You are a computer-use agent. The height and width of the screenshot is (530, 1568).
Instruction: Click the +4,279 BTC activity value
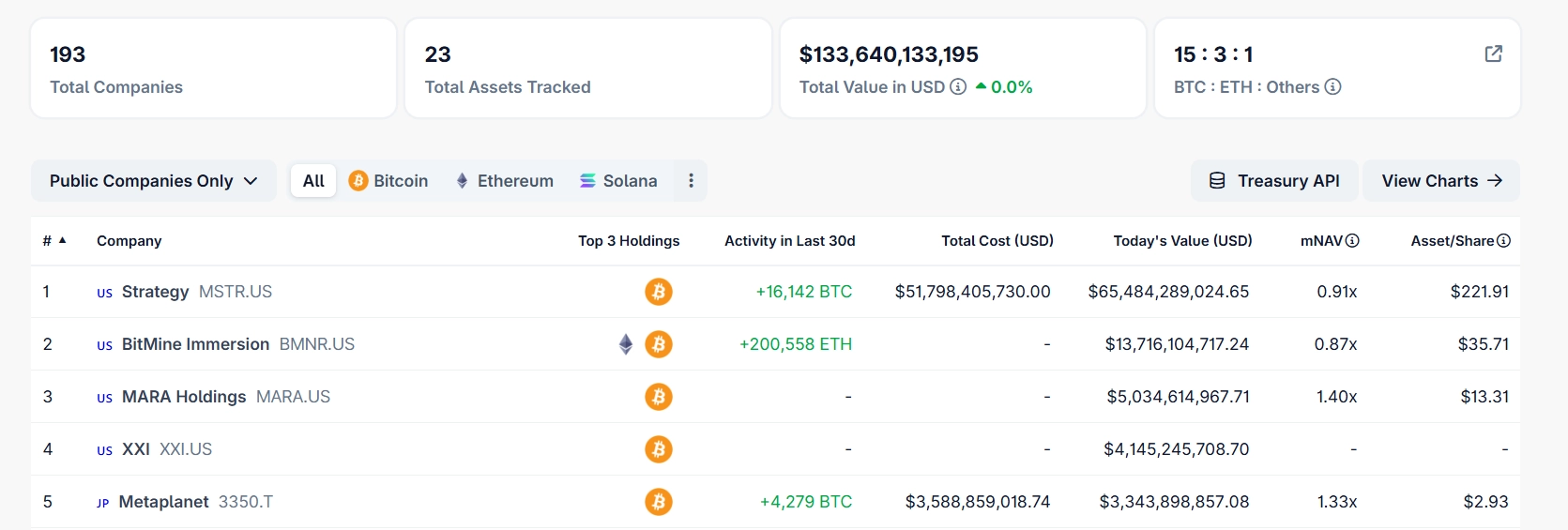click(806, 502)
